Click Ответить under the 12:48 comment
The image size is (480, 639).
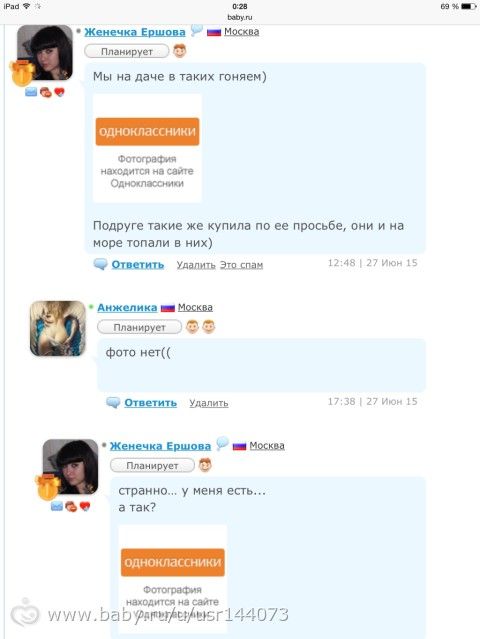point(138,264)
